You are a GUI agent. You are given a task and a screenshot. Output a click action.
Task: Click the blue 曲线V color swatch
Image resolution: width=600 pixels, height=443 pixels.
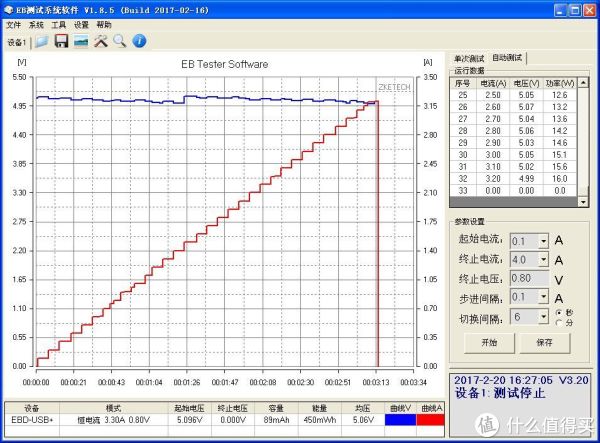pos(400,420)
